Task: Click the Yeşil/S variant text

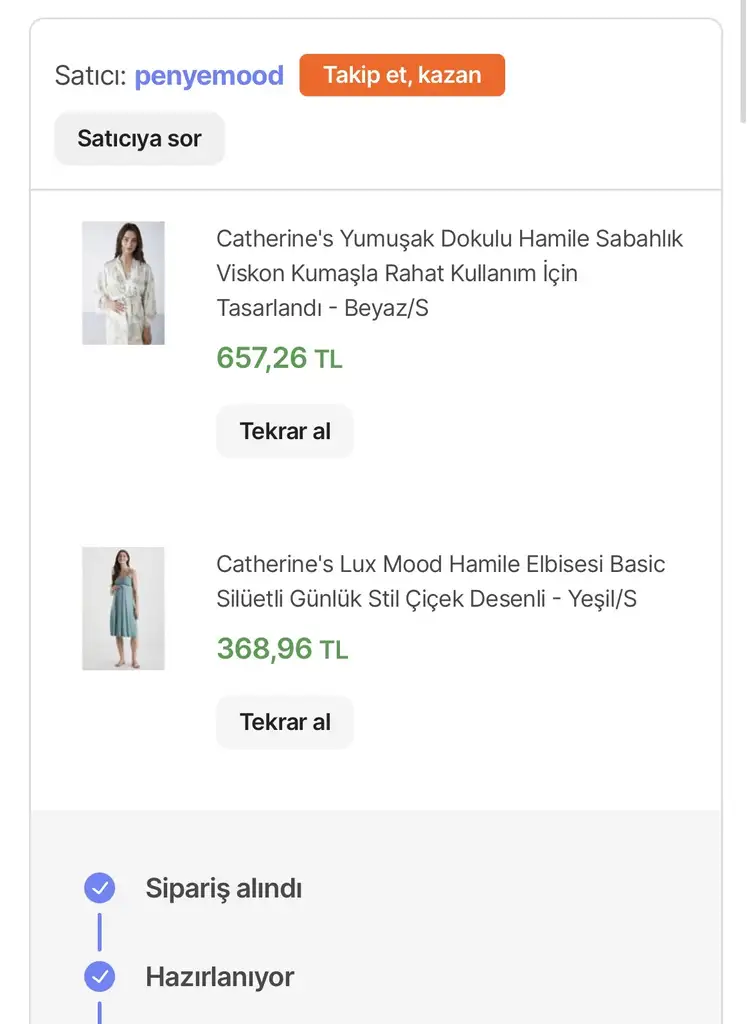Action: click(602, 599)
